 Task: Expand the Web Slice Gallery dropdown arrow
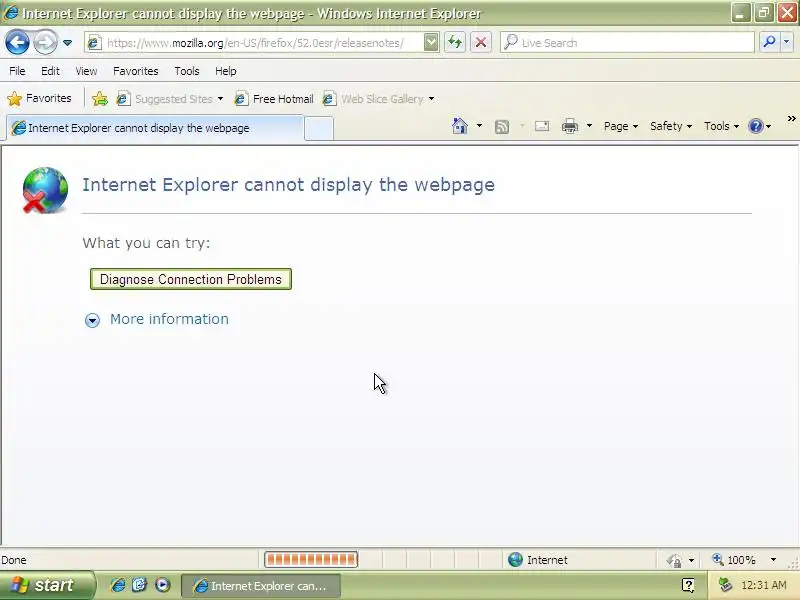coord(432,99)
